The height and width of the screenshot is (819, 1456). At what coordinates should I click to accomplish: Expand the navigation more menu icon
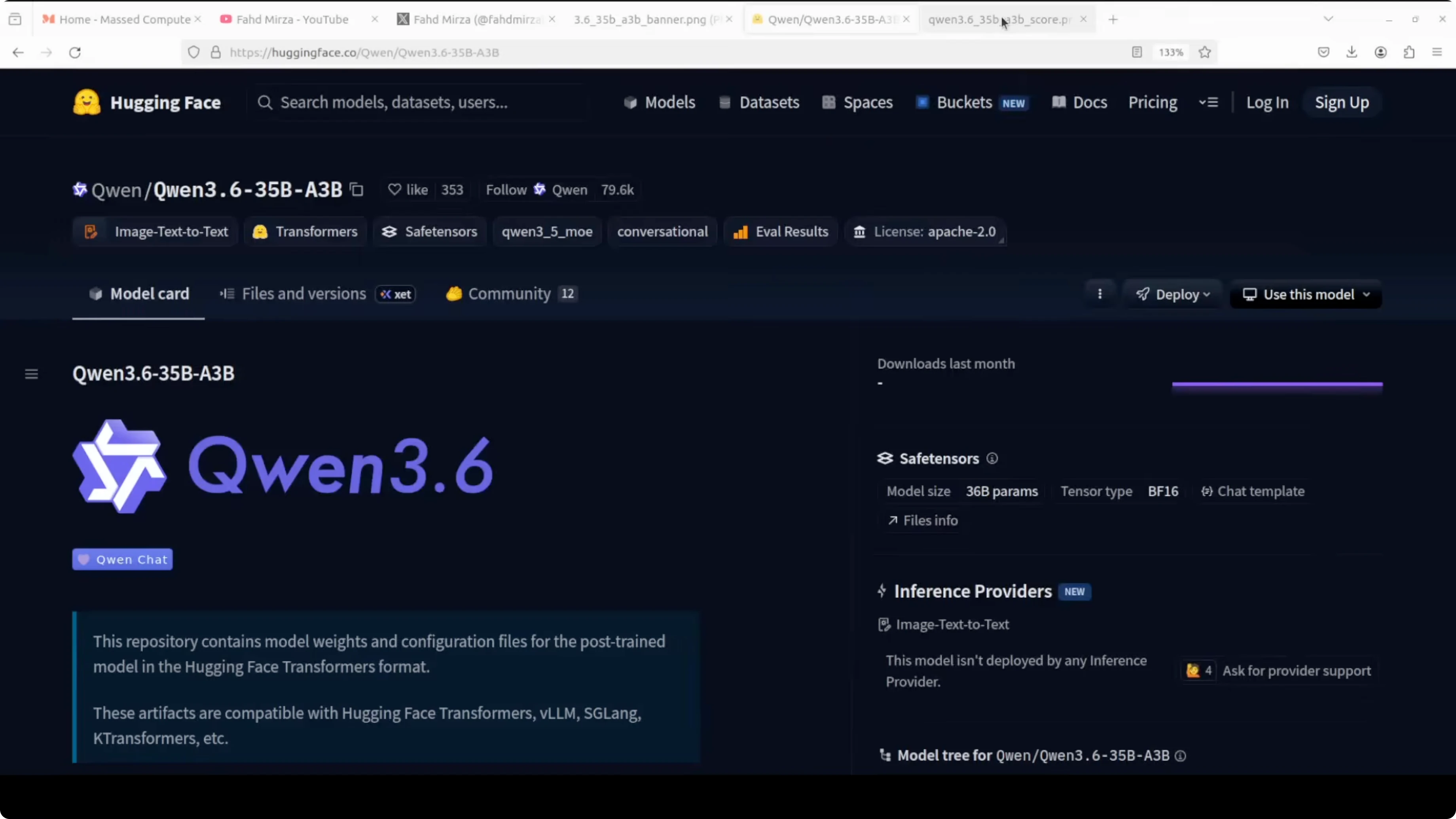[x=1208, y=102]
